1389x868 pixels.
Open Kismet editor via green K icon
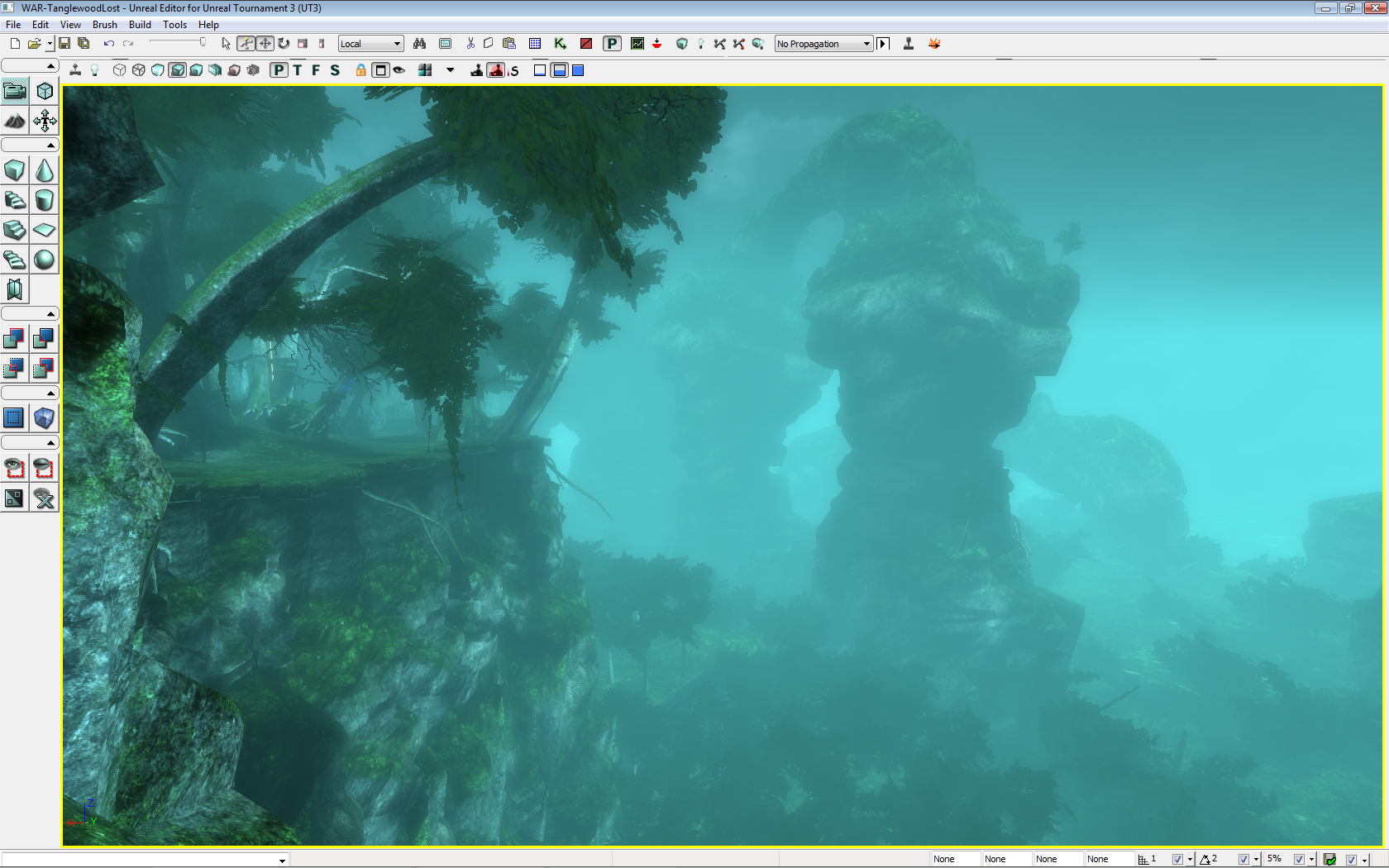561,44
